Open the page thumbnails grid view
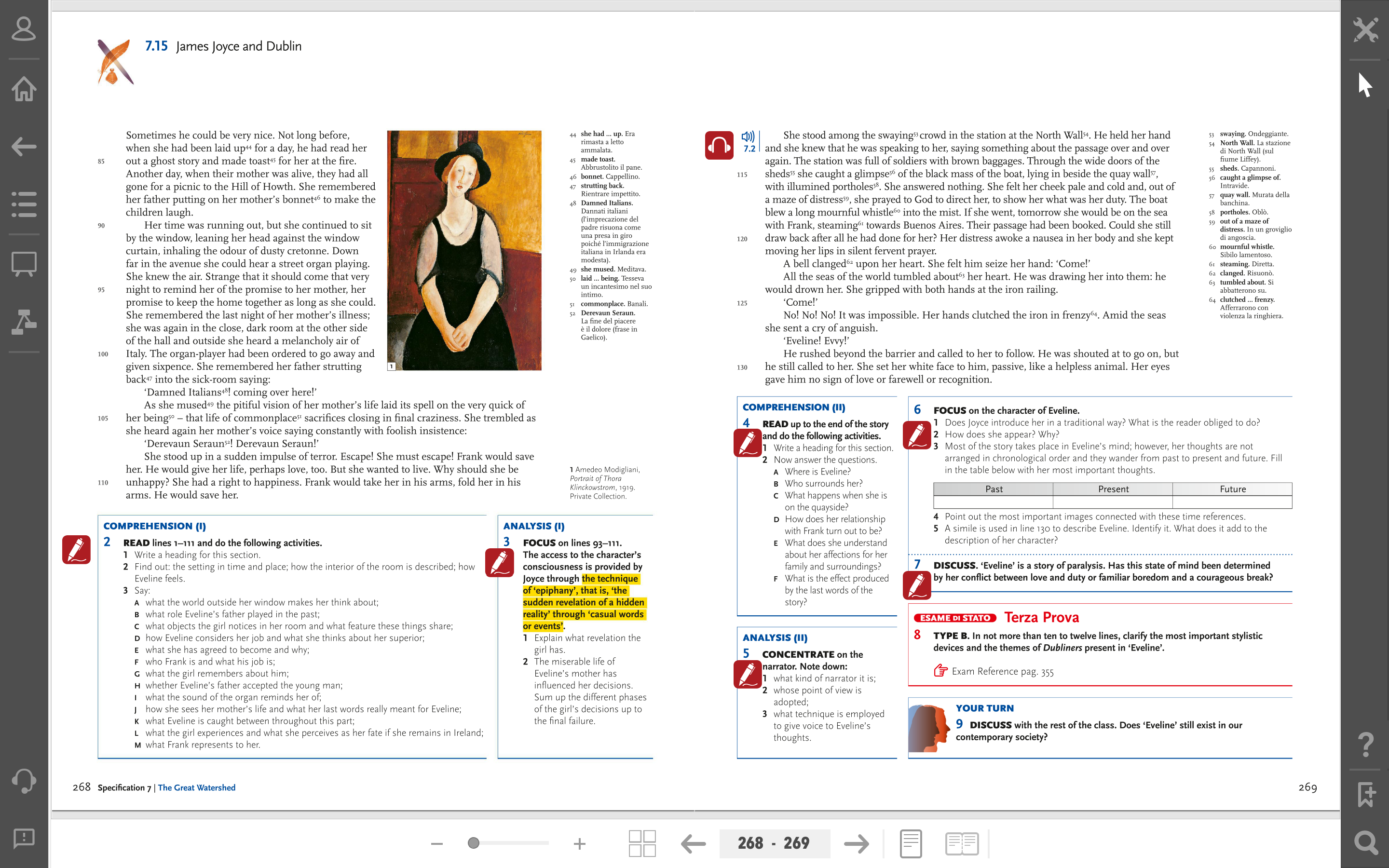 [x=642, y=843]
